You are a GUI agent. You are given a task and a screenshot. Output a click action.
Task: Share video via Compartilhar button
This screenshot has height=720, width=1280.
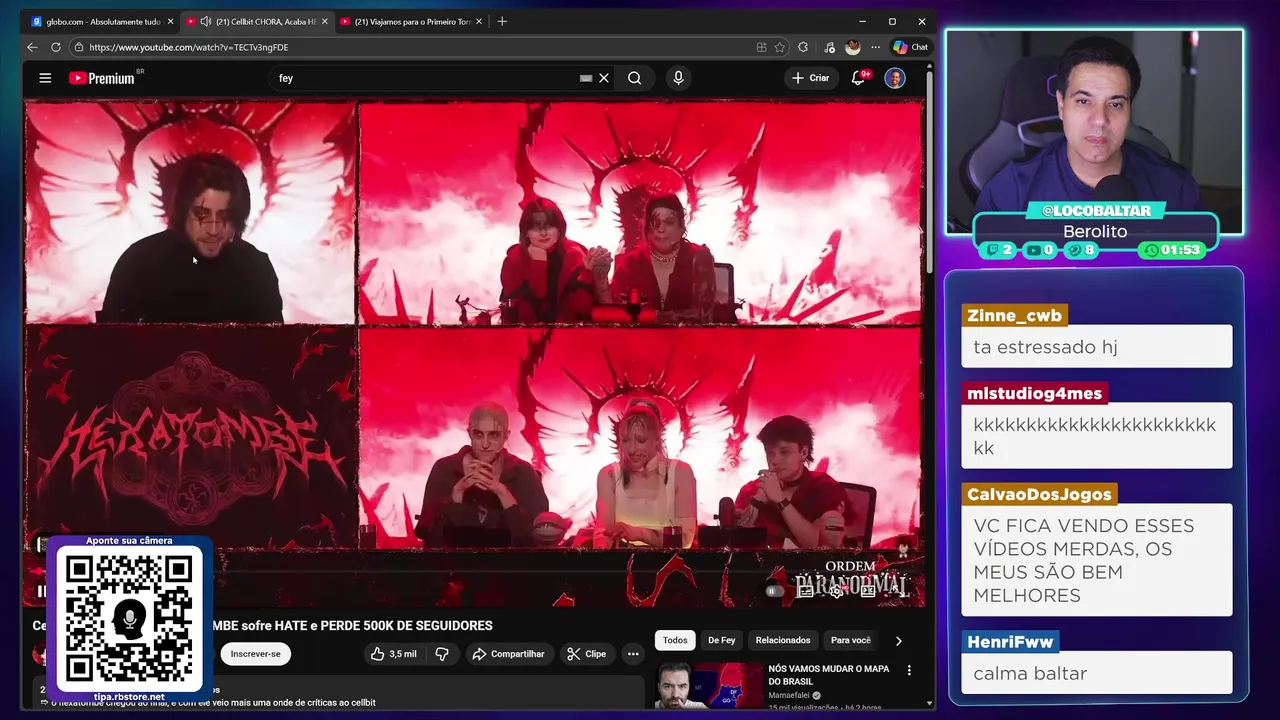508,654
